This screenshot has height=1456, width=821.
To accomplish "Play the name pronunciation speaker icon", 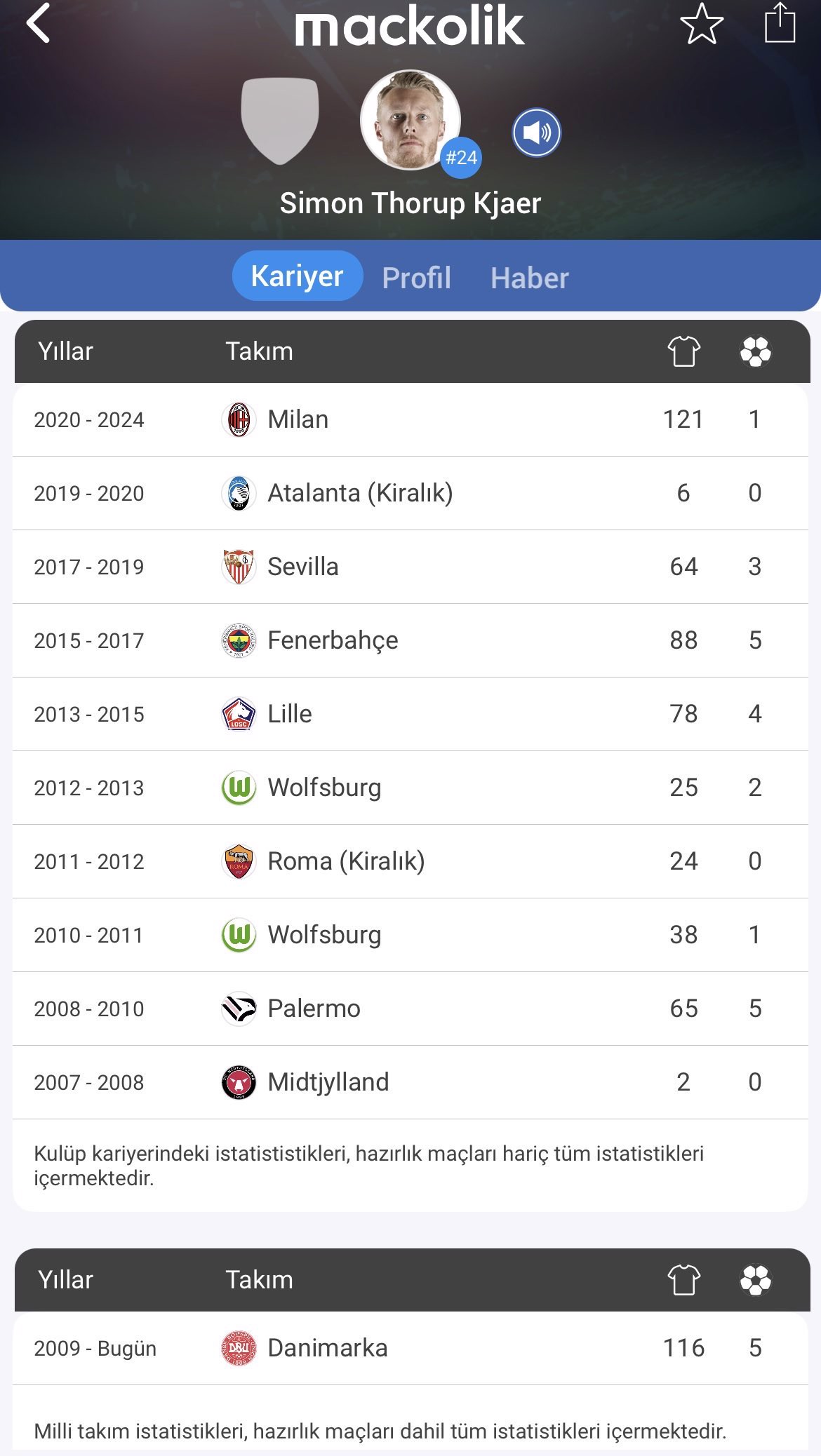I will [537, 133].
